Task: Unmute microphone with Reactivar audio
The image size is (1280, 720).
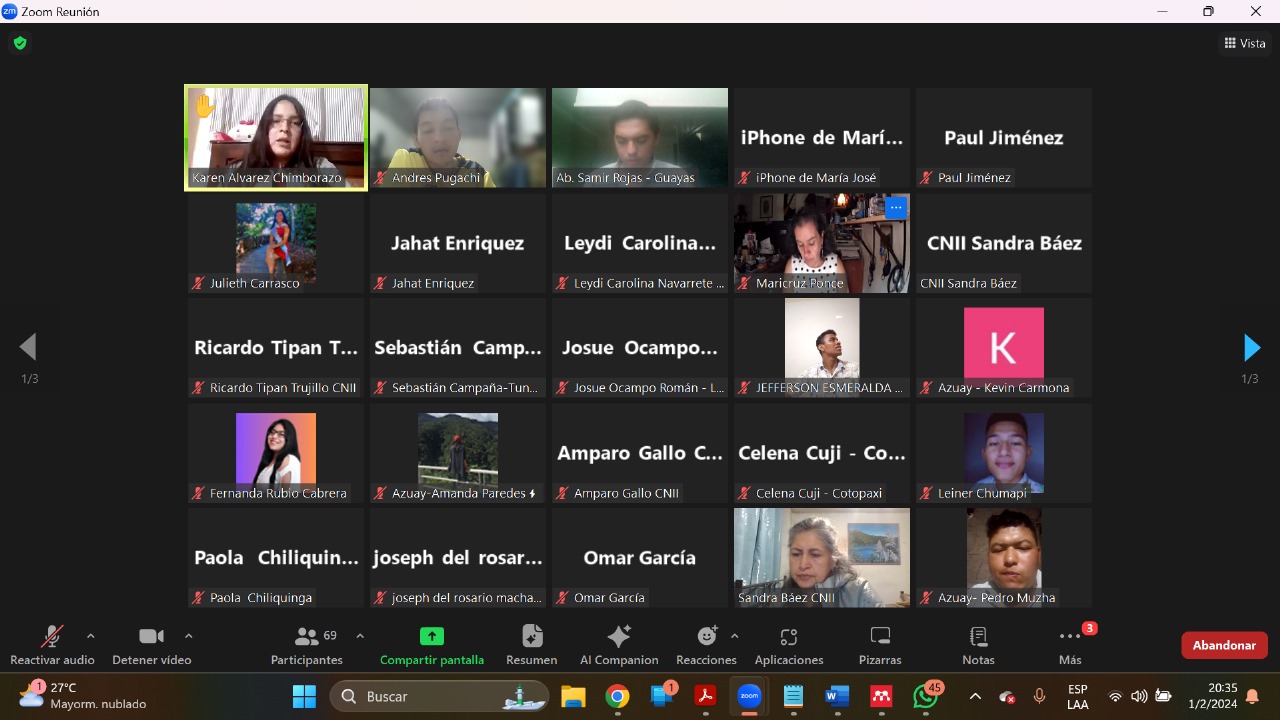Action: [x=52, y=645]
